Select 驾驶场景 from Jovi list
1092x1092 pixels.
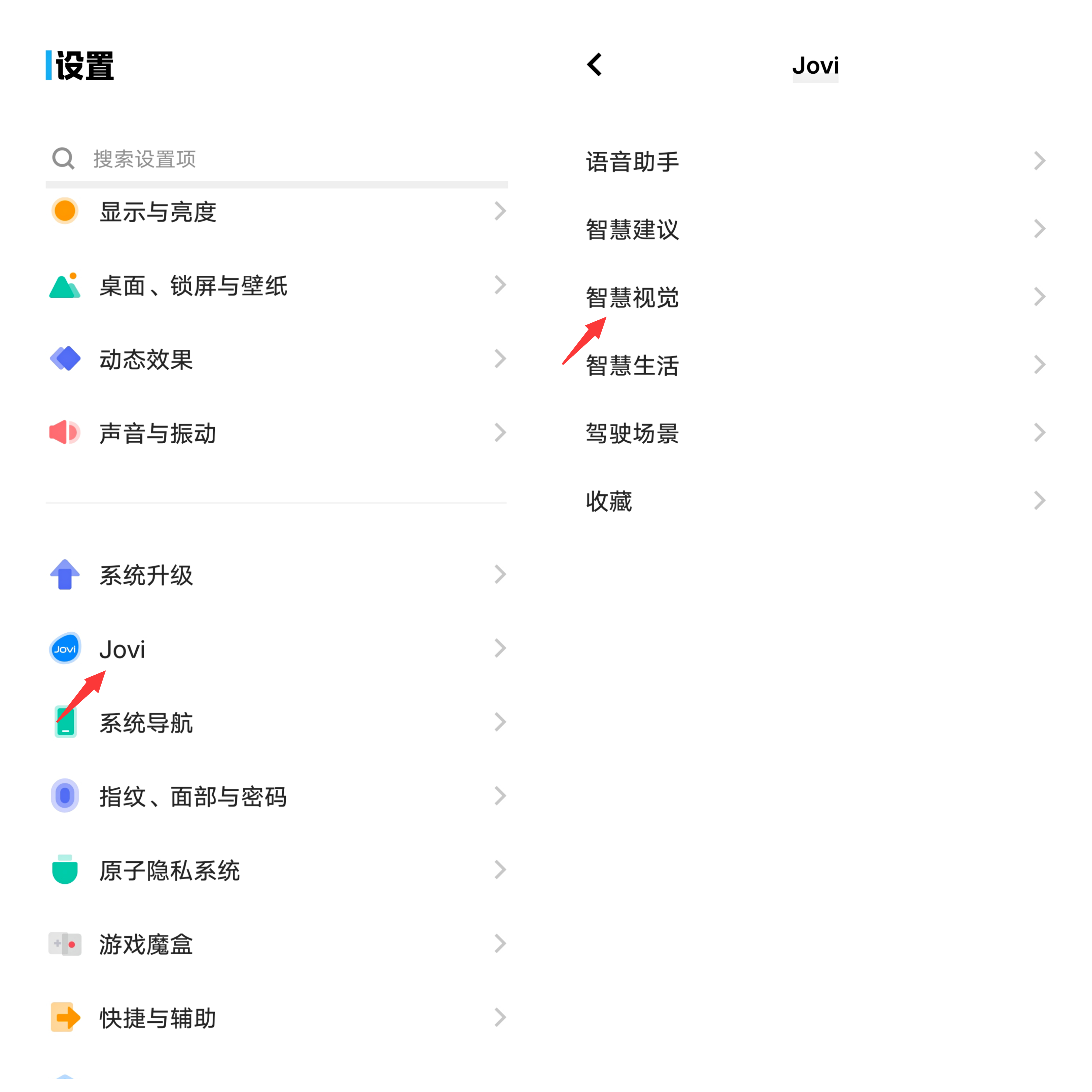[815, 433]
